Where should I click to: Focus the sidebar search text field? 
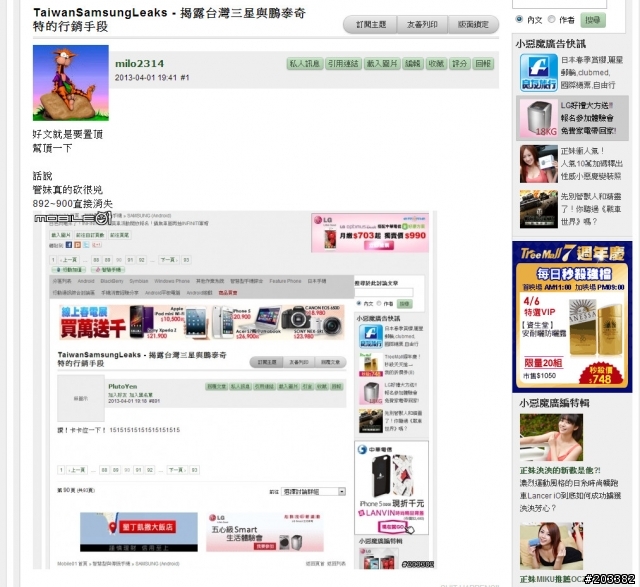point(559,4)
